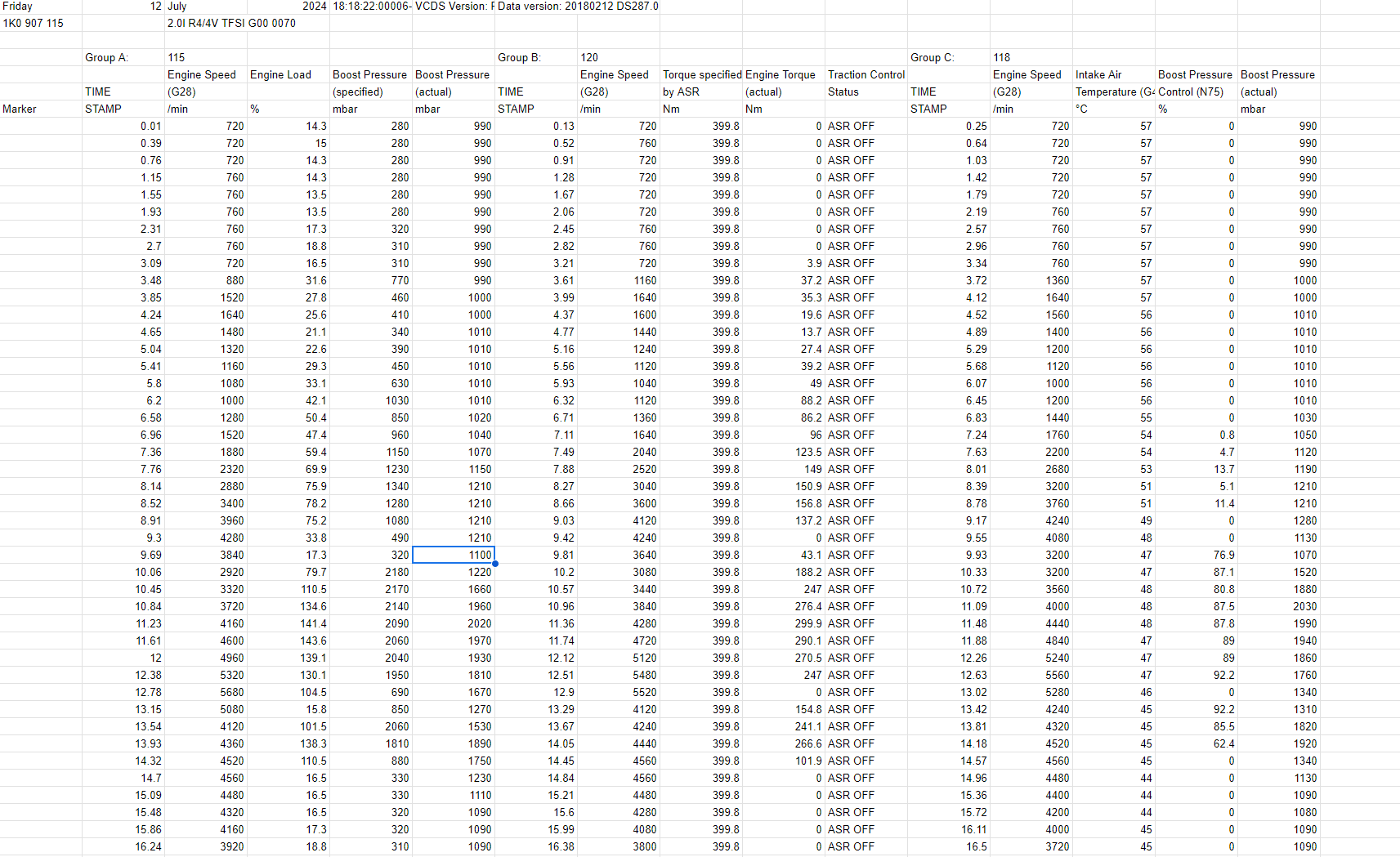The height and width of the screenshot is (857, 1400).
Task: Click the '1K0 907 115' part number cell
Action: coord(41,23)
